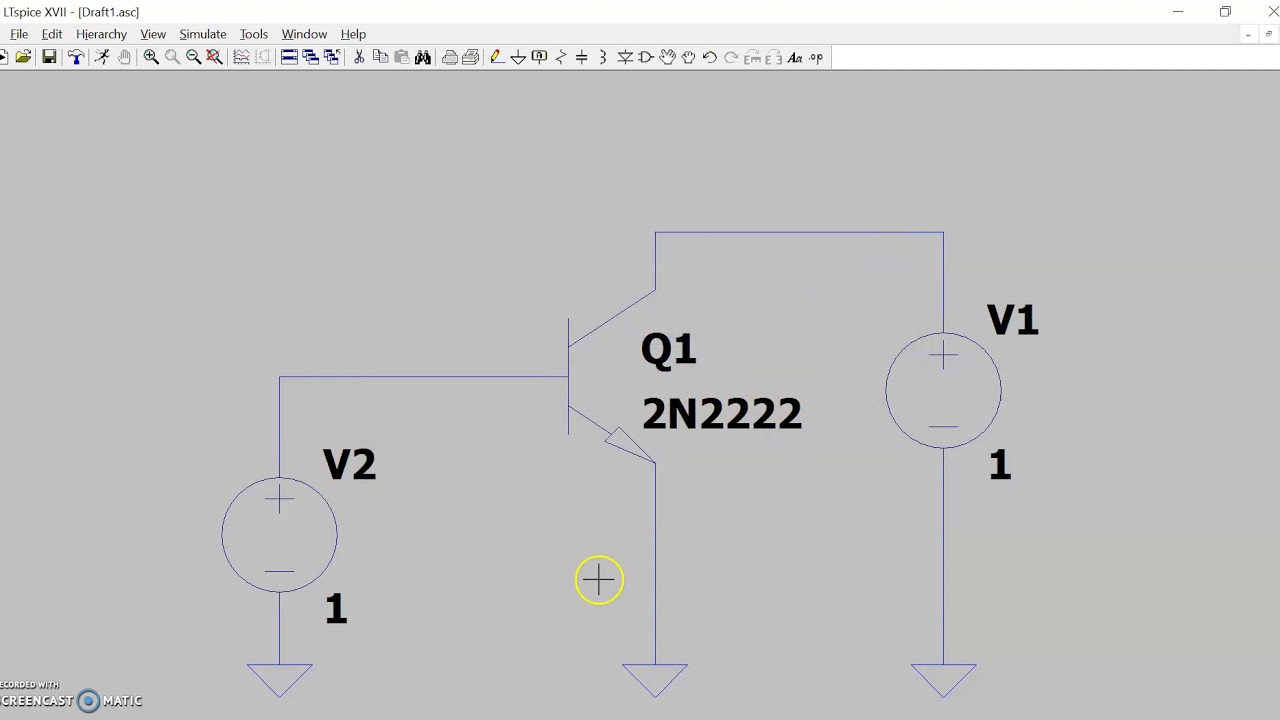Tile windows using the tile icon
Viewport: 1280px width, 720px height.
[289, 58]
